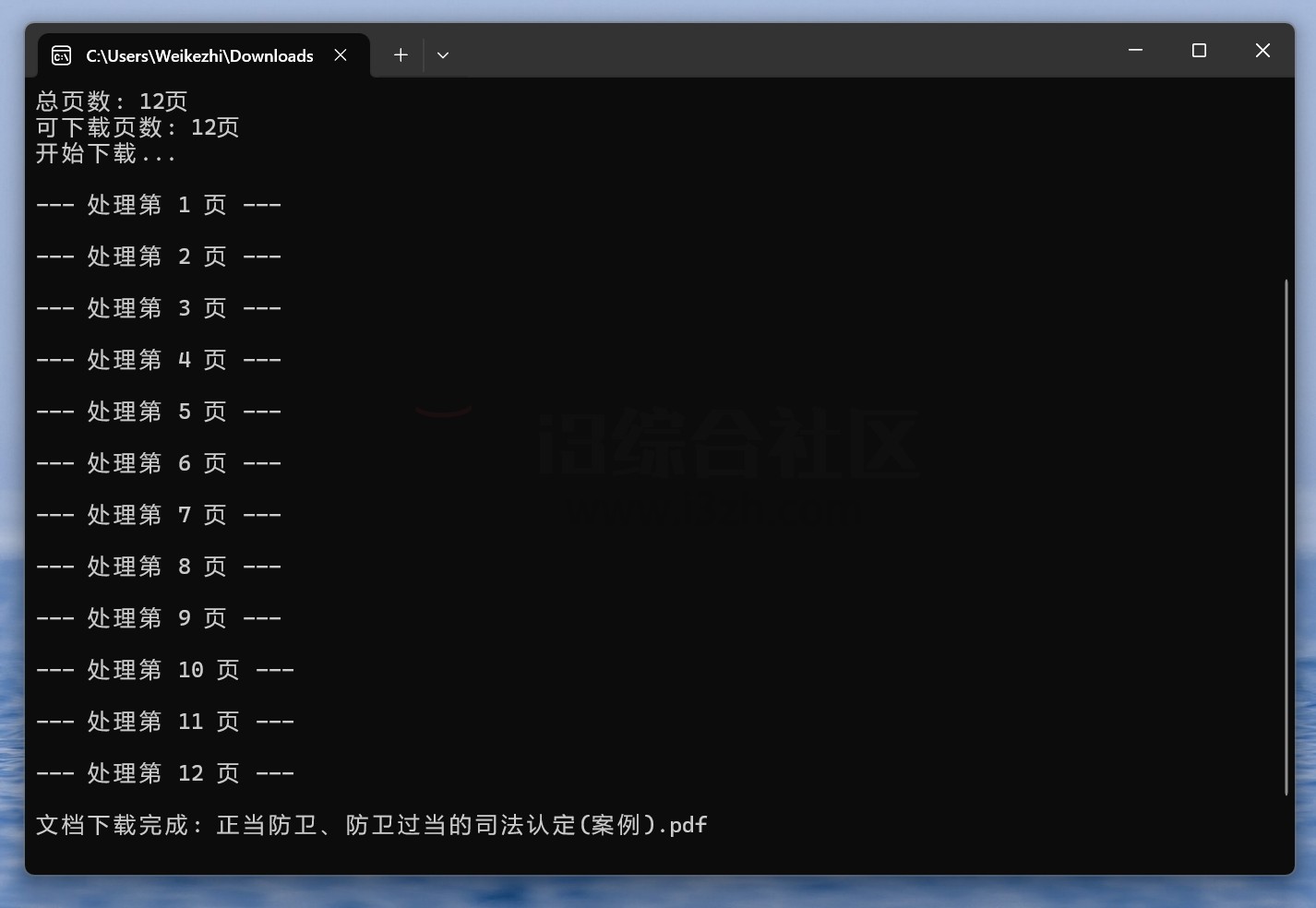The width and height of the screenshot is (1316, 908).
Task: Click the '处理第 9 页' line
Action: [159, 618]
